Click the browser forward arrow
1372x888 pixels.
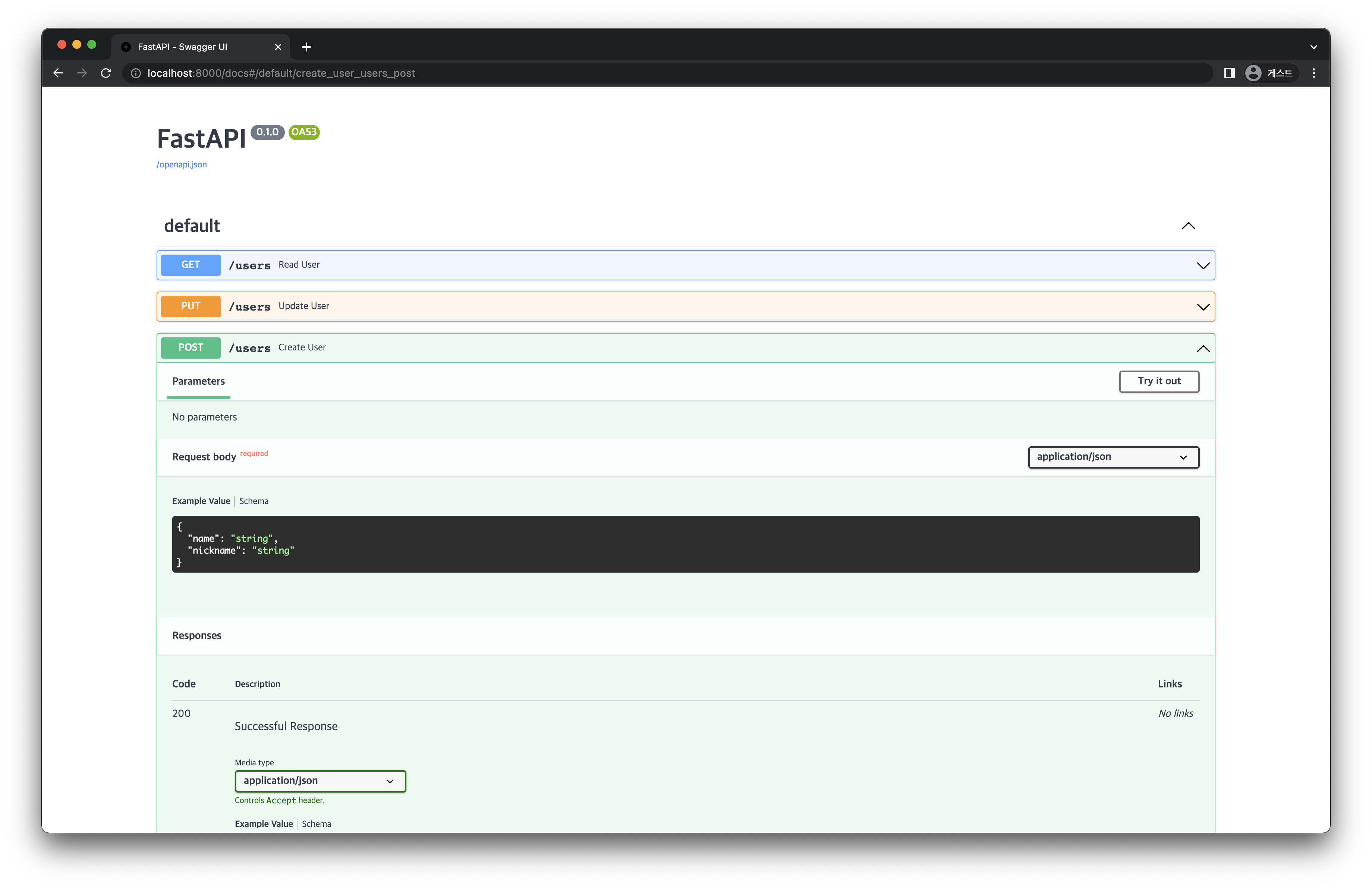[82, 73]
